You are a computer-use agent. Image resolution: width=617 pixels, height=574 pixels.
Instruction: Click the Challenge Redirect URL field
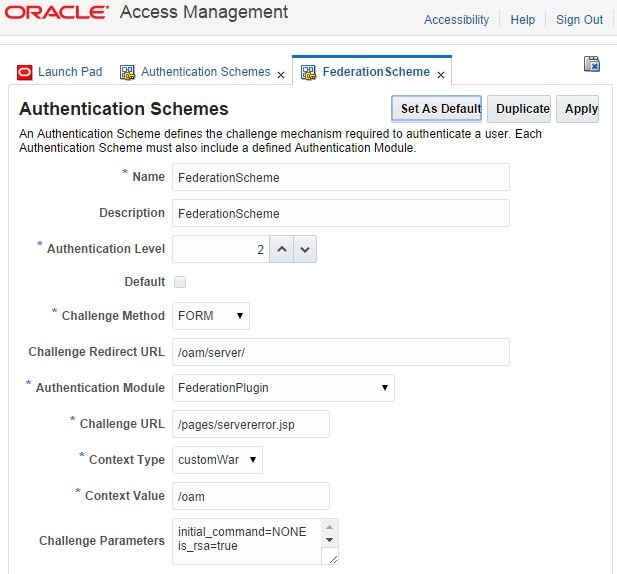point(341,352)
